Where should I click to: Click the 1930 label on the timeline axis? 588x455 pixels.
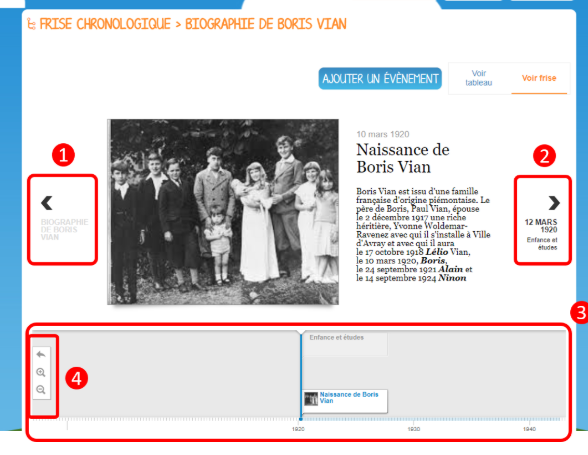(414, 429)
